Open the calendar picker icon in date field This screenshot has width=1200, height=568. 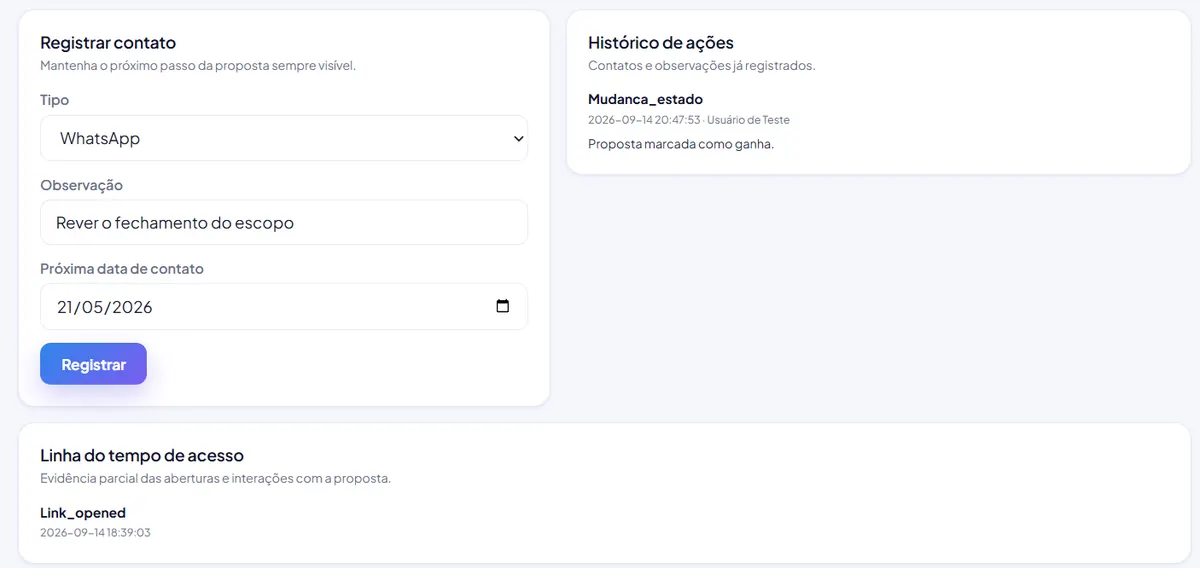coord(503,306)
